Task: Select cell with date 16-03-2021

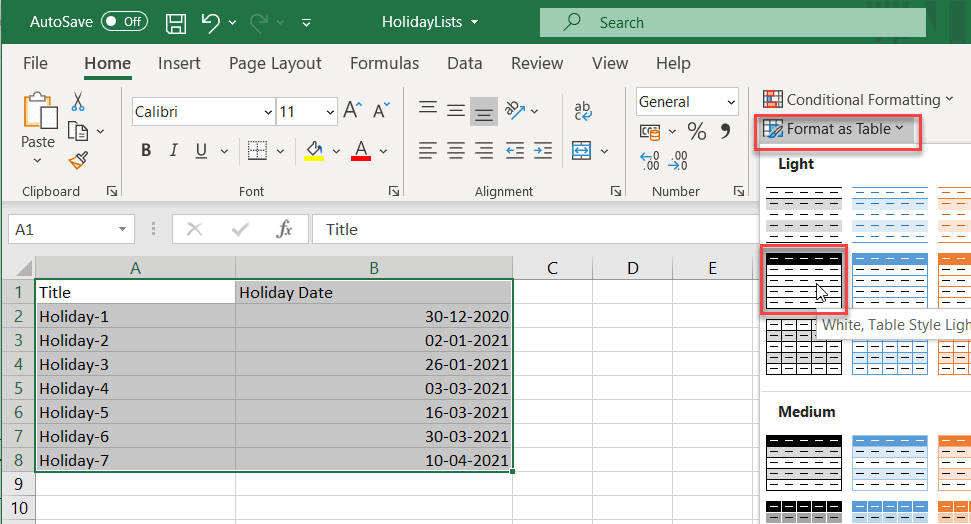Action: point(374,413)
